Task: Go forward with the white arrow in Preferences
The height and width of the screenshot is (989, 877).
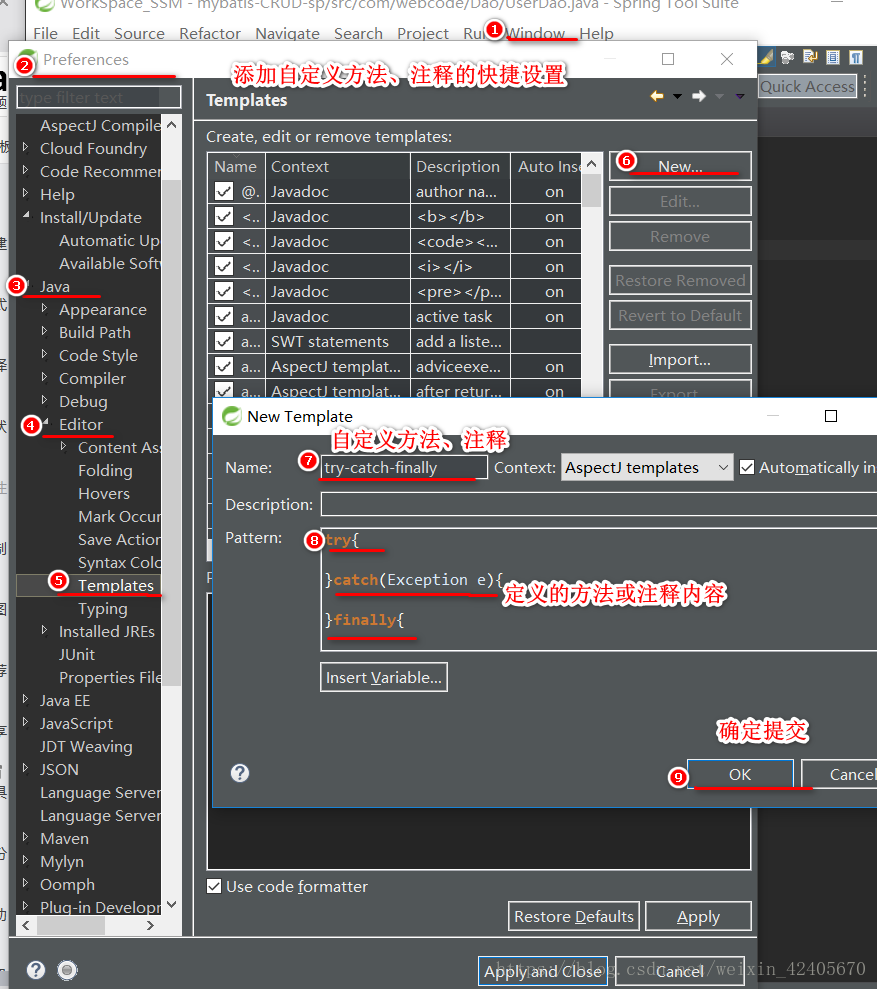Action: (698, 96)
